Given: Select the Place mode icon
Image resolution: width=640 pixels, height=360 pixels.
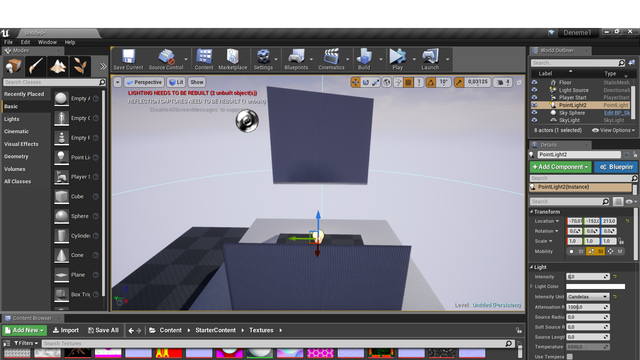Looking at the screenshot, I should point(13,66).
